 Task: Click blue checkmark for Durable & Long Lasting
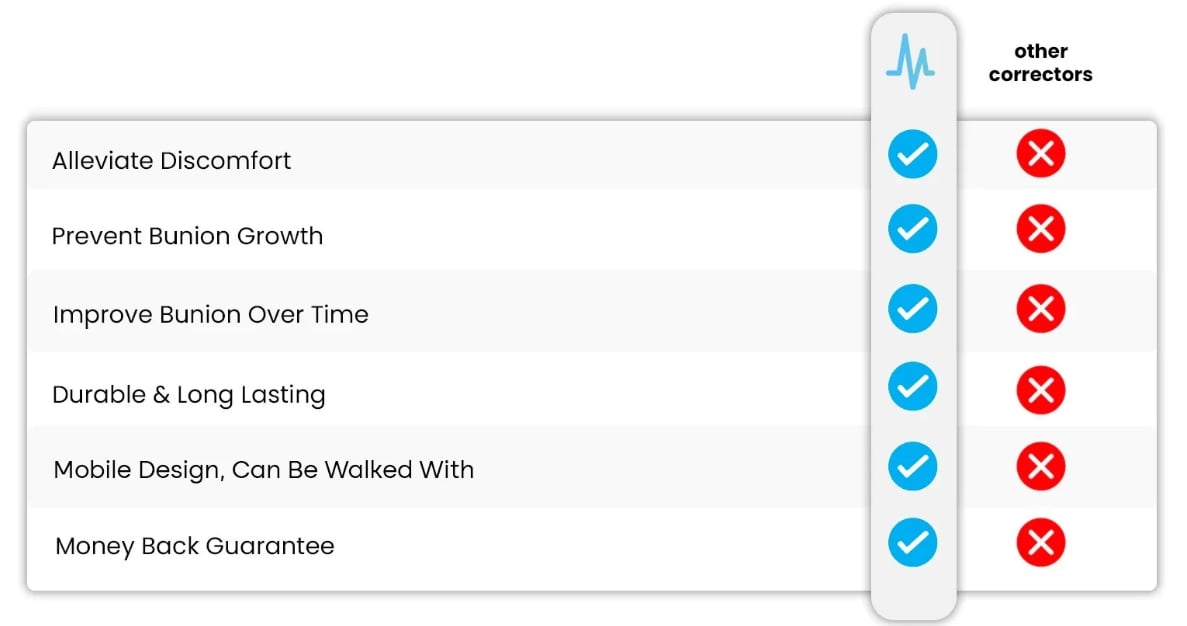point(912,387)
